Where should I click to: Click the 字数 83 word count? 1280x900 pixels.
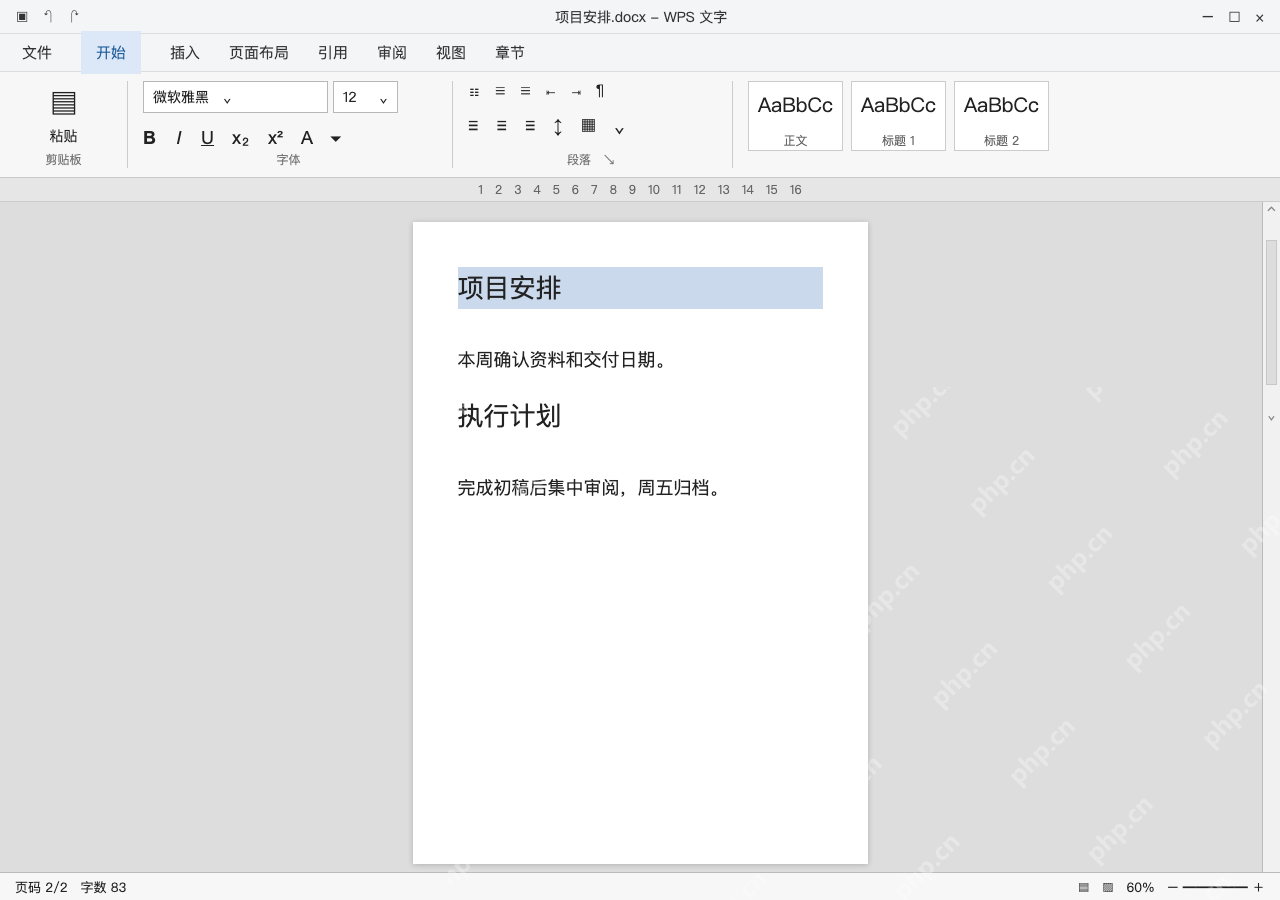[104, 887]
